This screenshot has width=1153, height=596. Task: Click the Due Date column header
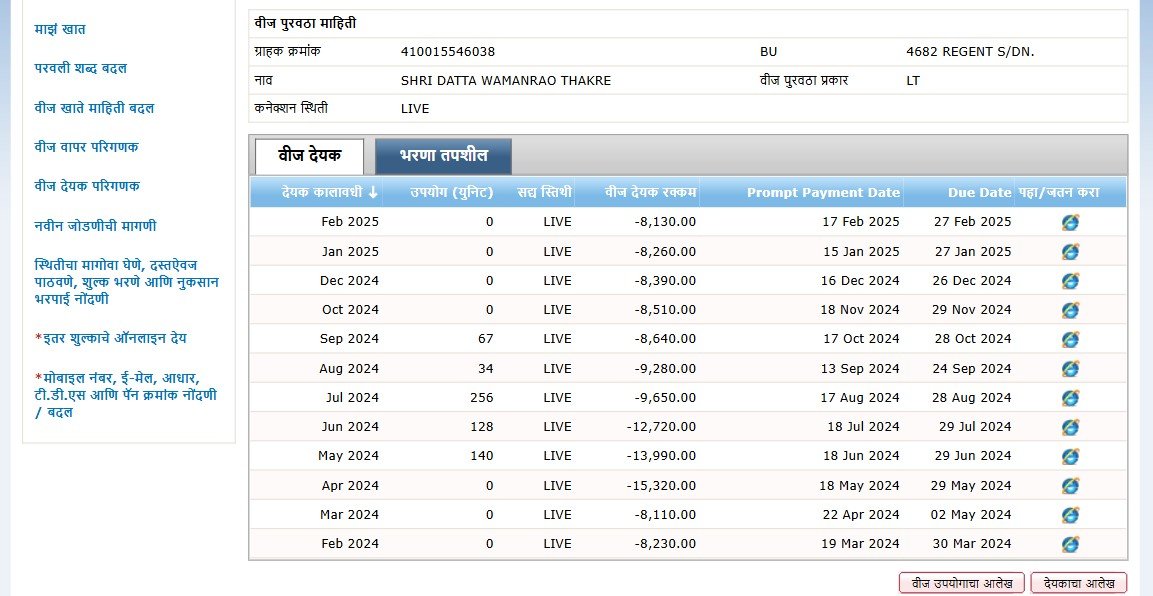(980, 192)
